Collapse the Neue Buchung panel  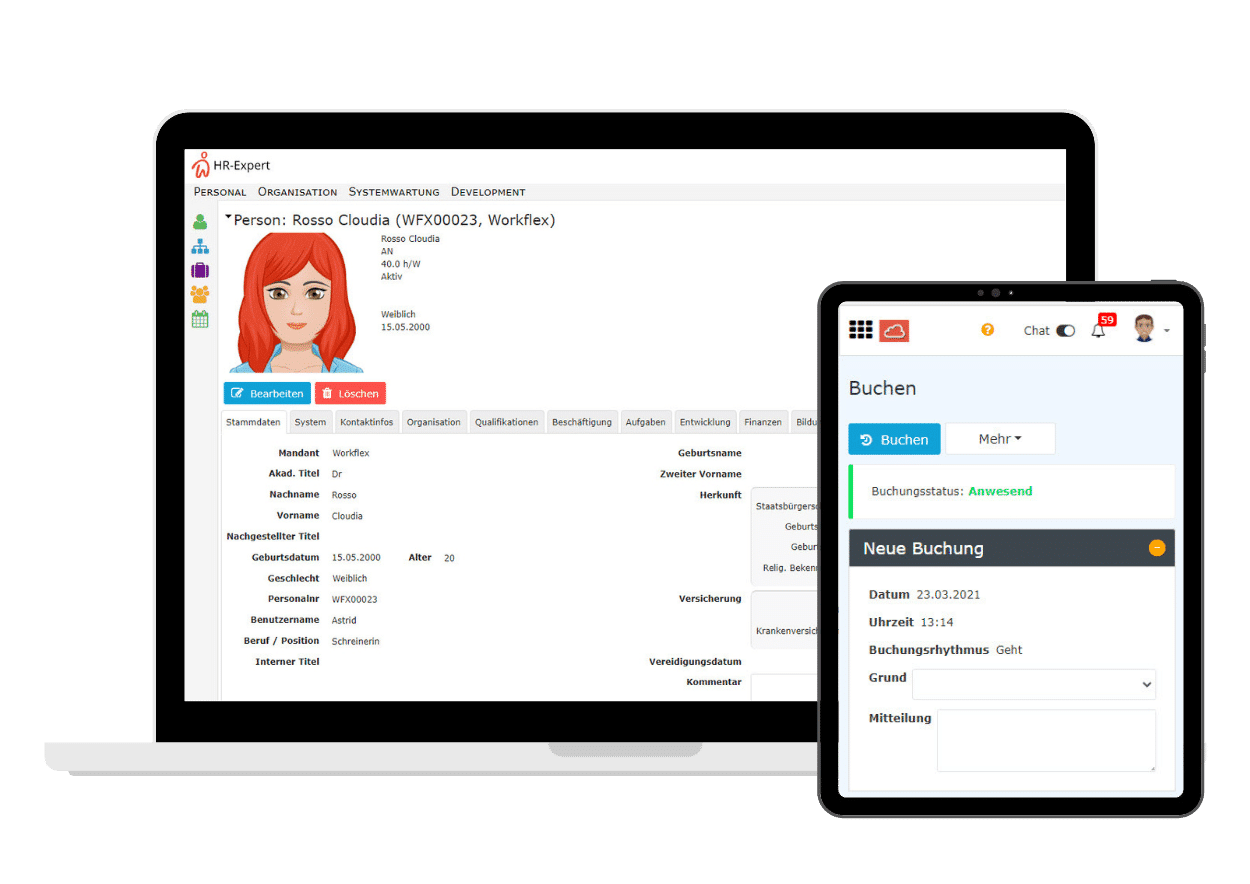pyautogui.click(x=1157, y=547)
